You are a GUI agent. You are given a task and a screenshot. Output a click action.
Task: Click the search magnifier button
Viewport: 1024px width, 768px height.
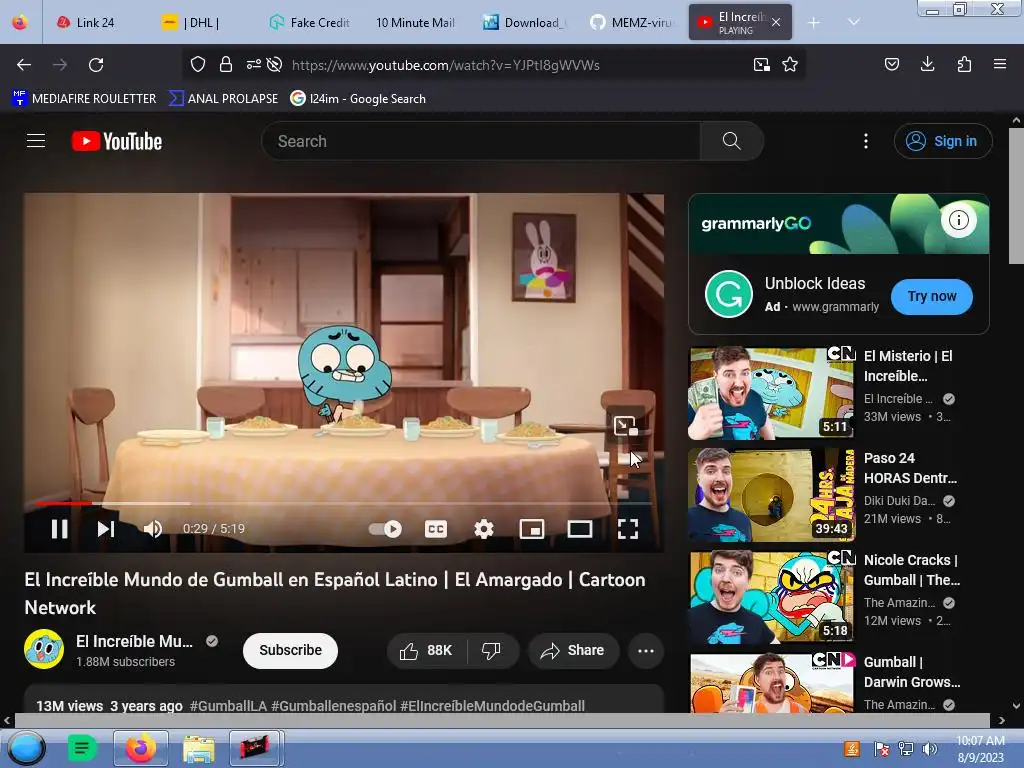(731, 141)
